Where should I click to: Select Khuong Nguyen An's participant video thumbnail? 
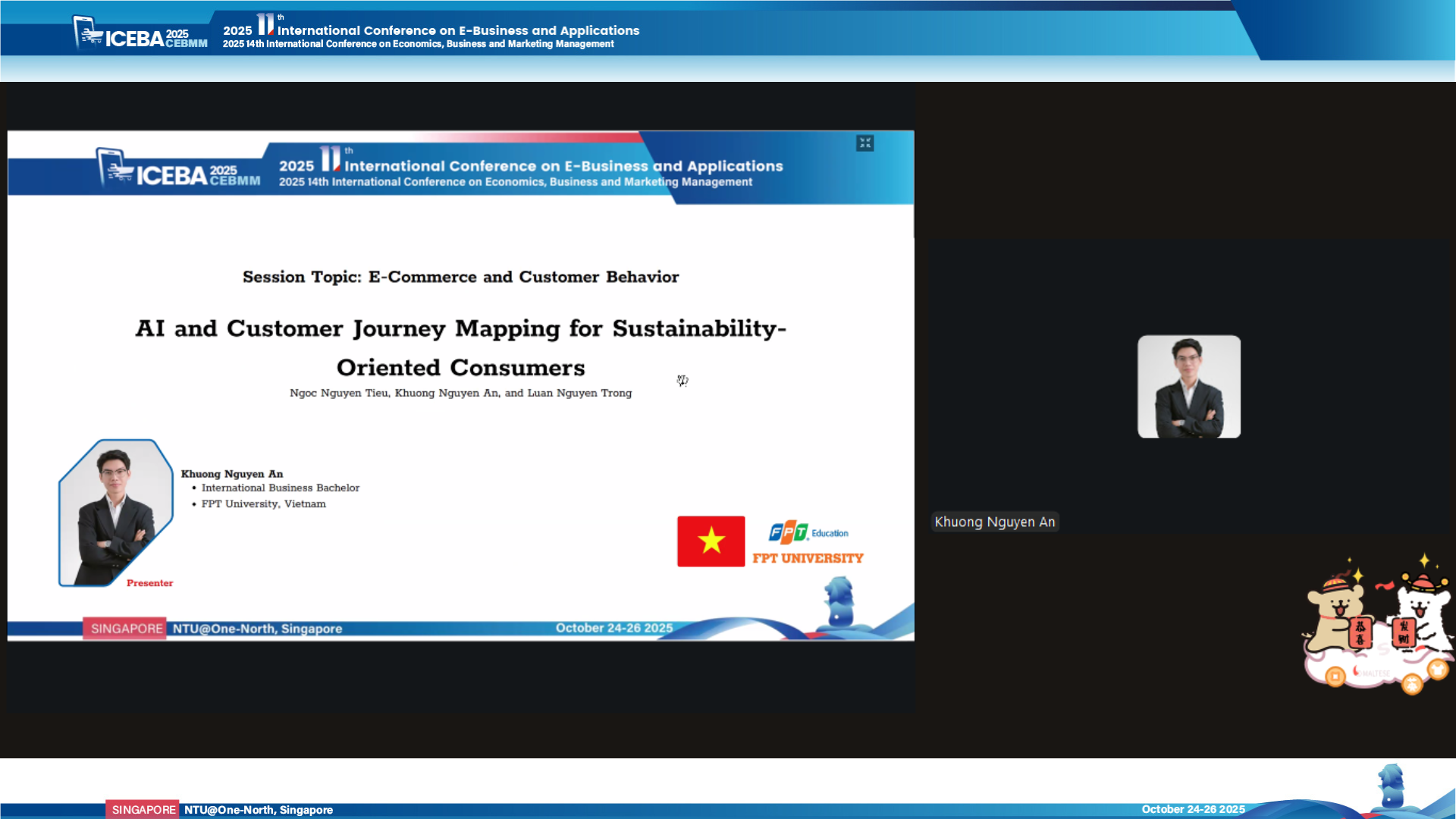coord(1188,387)
